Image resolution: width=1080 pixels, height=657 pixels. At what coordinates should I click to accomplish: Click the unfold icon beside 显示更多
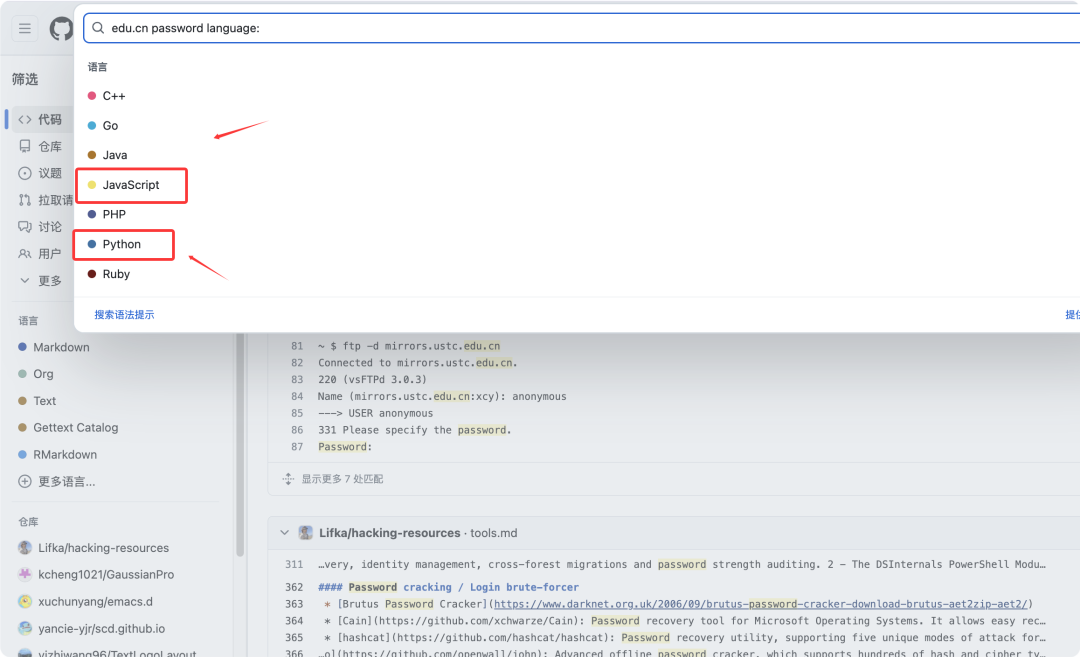click(x=288, y=479)
